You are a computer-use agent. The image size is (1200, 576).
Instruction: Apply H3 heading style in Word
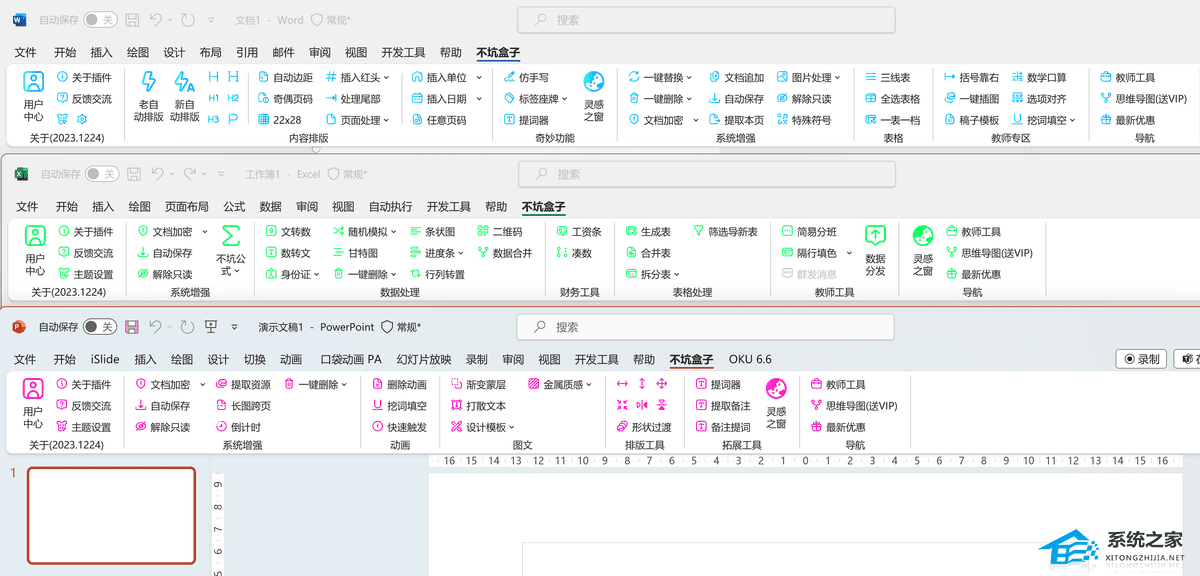(214, 119)
